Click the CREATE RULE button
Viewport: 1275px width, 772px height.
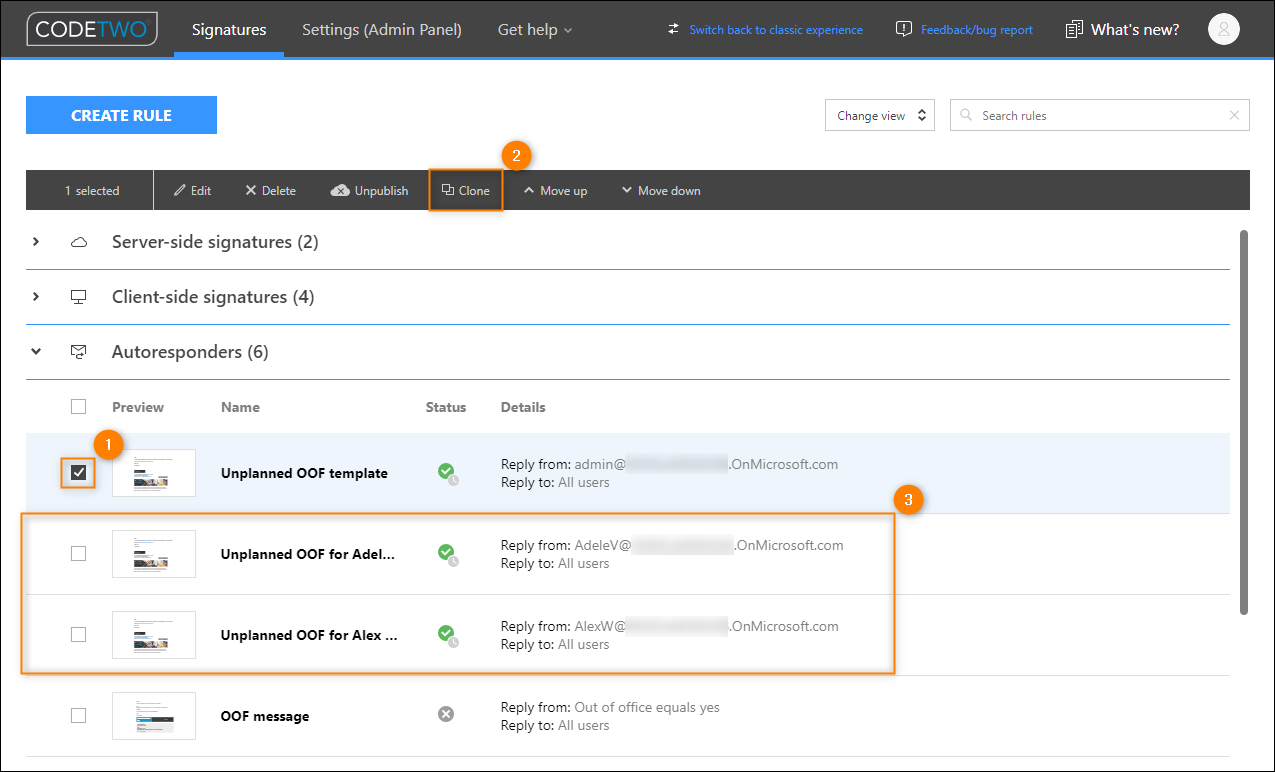[x=121, y=115]
